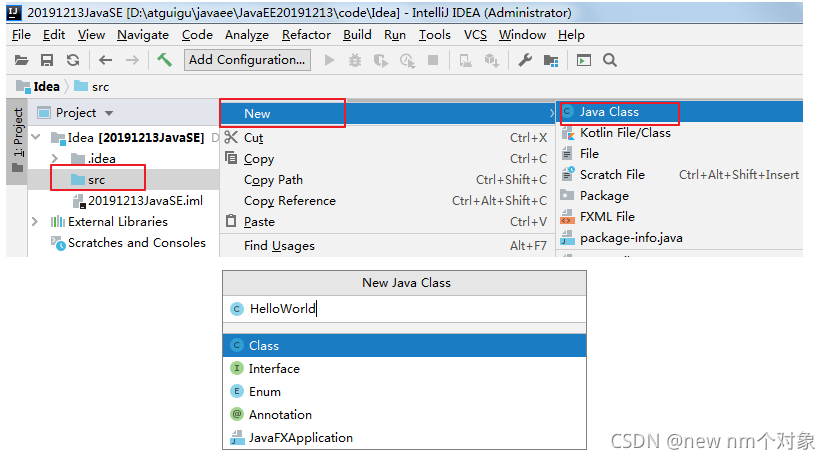The image size is (831, 459).
Task: Click Add Configuration button
Action: pyautogui.click(x=247, y=60)
